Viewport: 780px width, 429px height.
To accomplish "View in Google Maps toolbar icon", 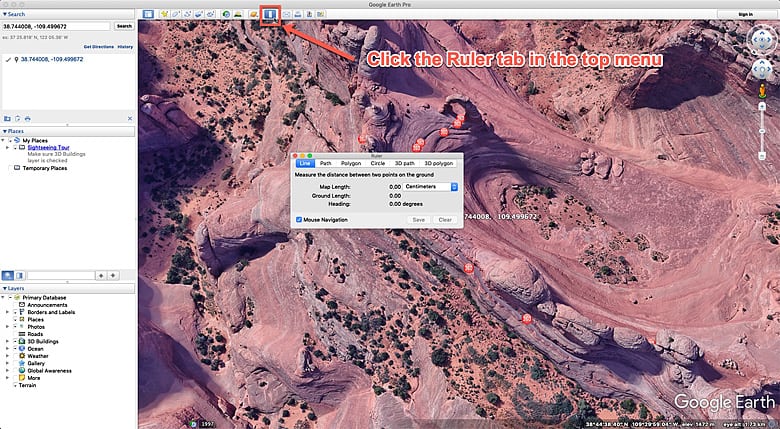I will 321,14.
